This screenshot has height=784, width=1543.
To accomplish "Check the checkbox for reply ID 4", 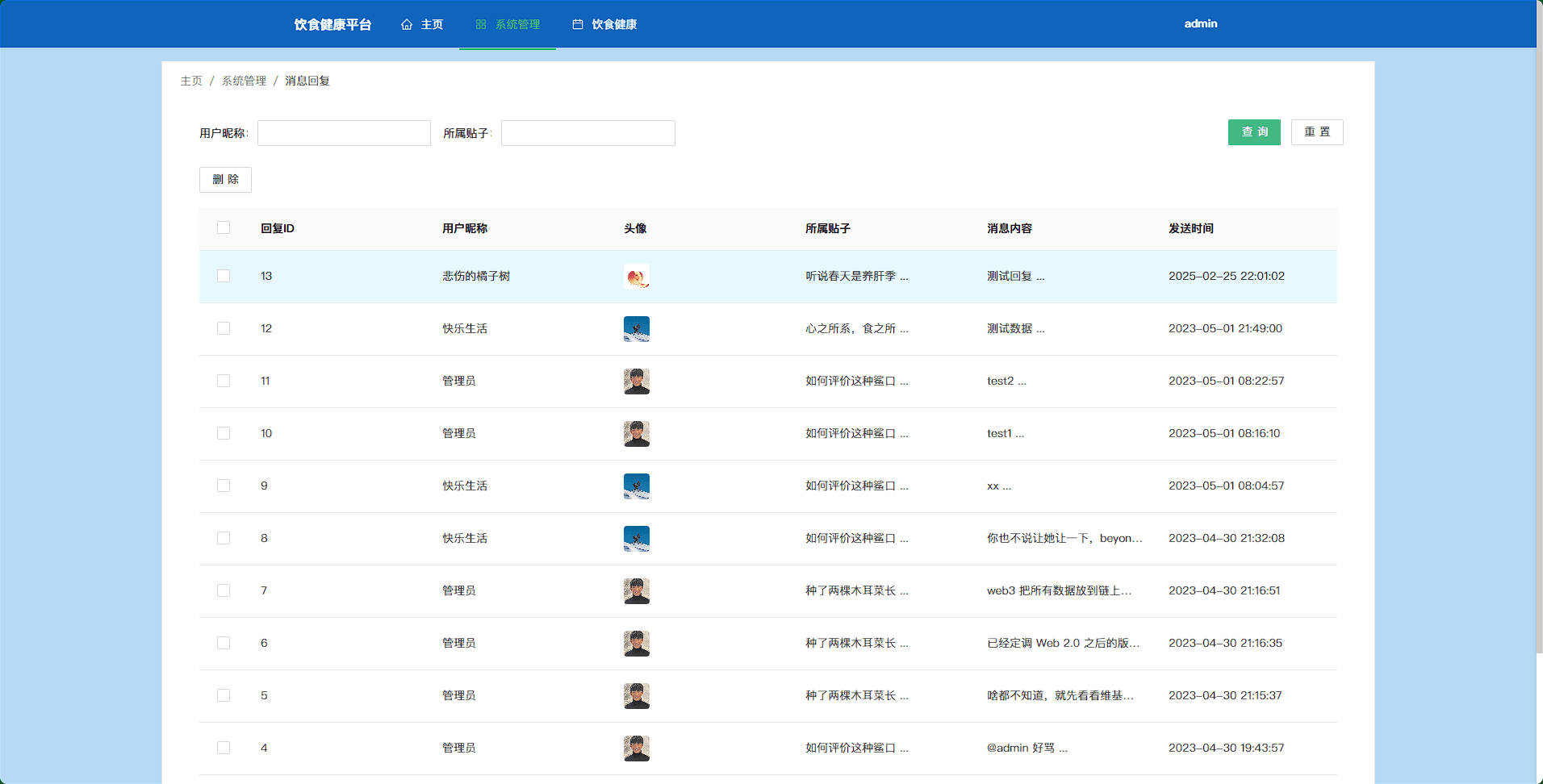I will [224, 748].
